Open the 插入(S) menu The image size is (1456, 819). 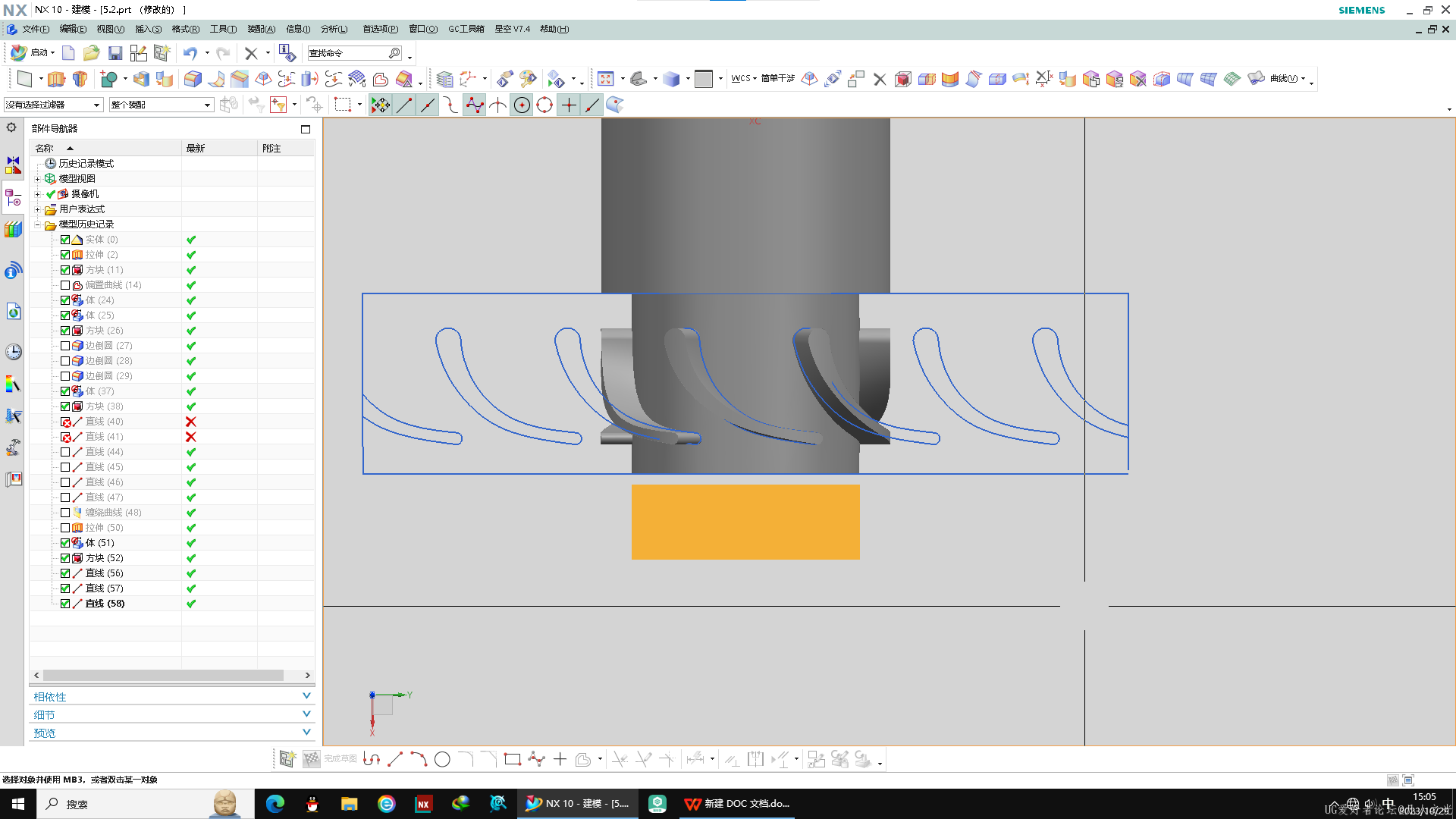149,29
